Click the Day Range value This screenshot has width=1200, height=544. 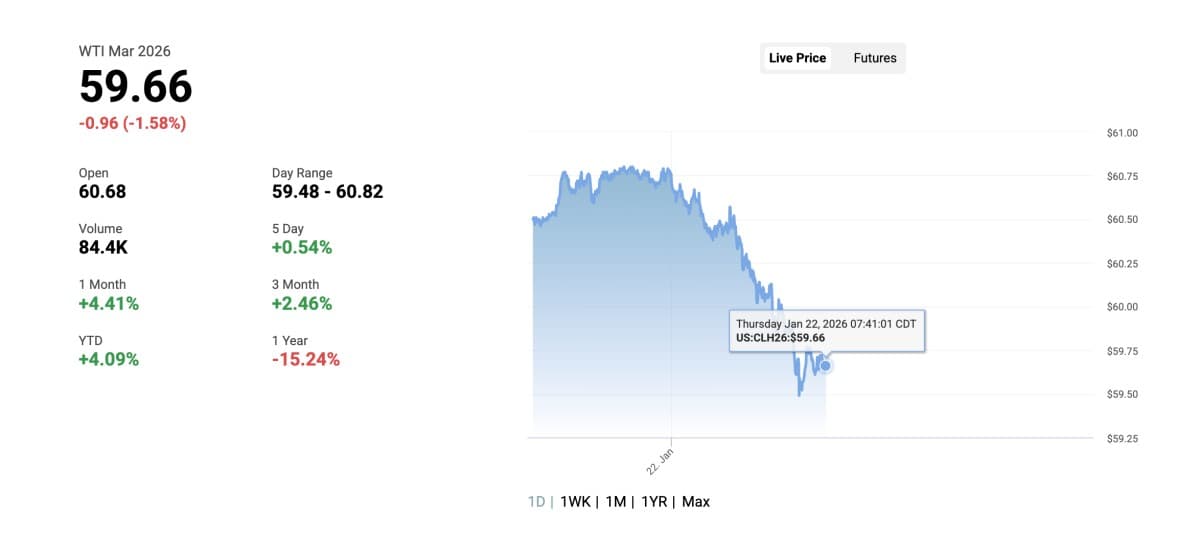[327, 191]
